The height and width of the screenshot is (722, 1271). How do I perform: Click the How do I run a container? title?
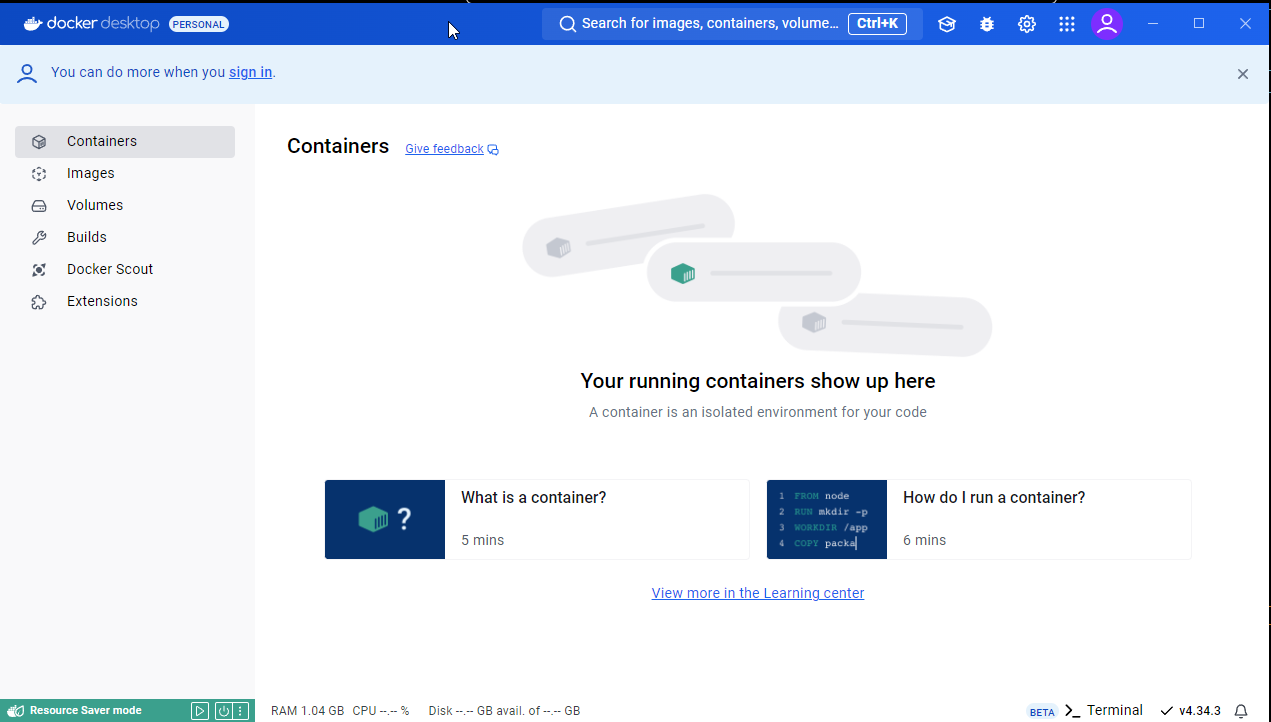point(994,498)
